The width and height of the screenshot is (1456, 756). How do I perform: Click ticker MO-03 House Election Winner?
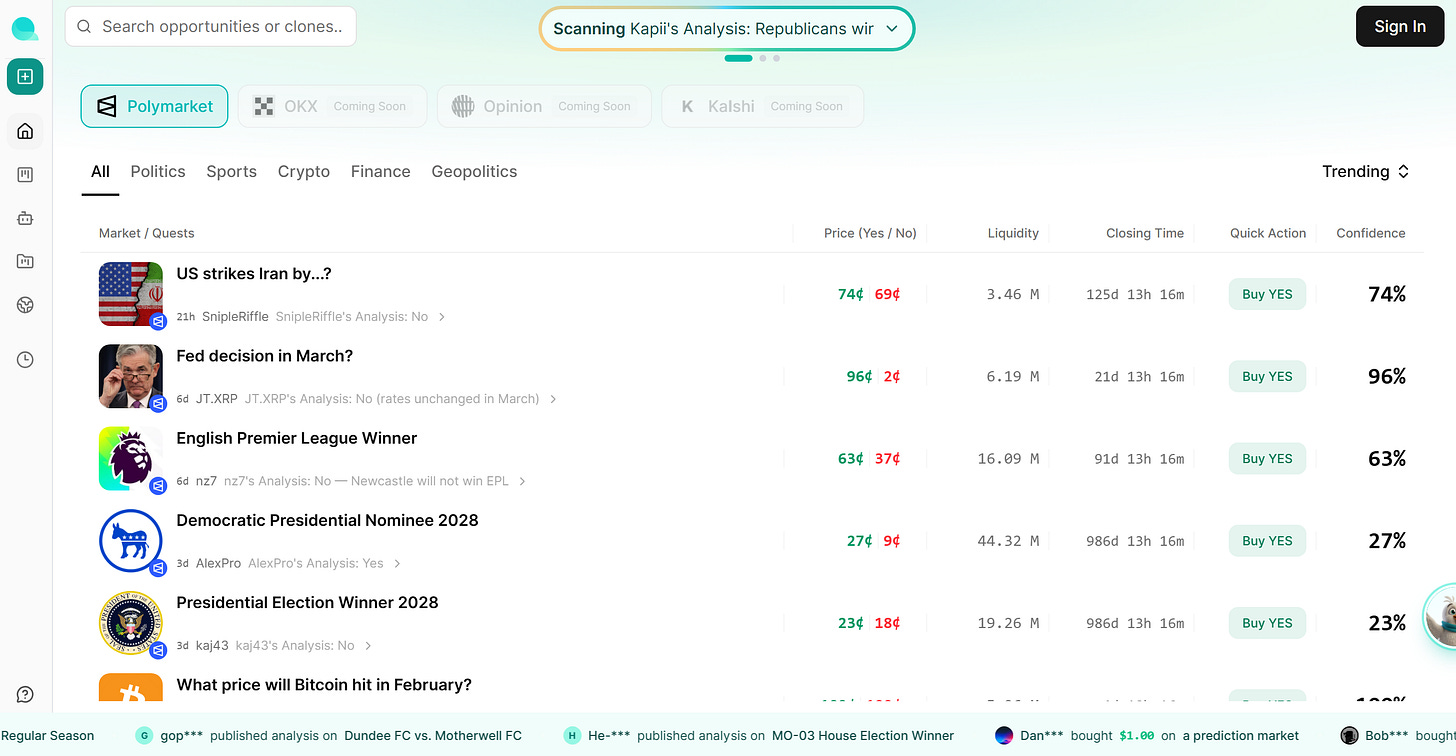863,736
